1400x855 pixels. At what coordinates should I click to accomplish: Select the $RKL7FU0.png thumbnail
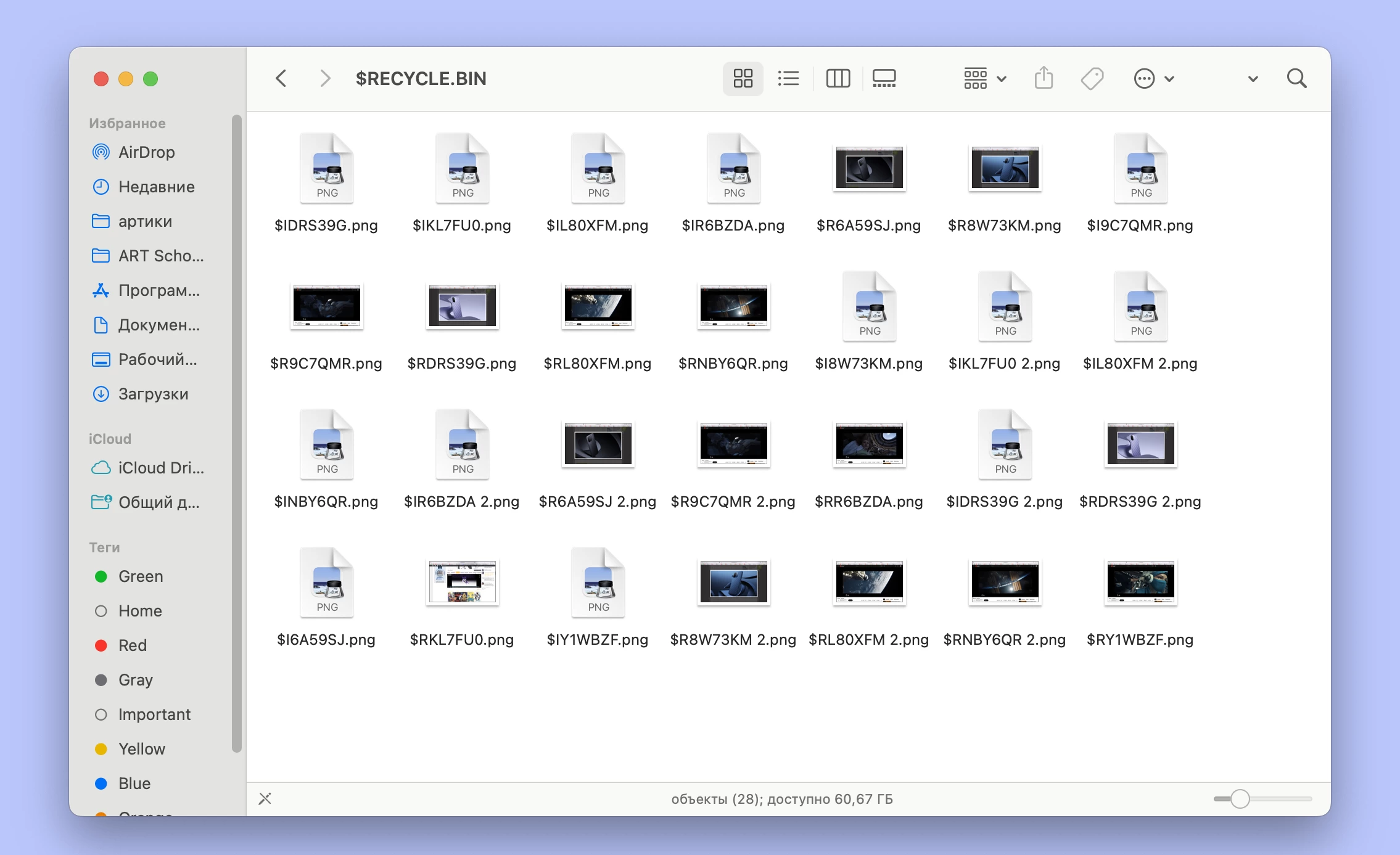[x=462, y=583]
